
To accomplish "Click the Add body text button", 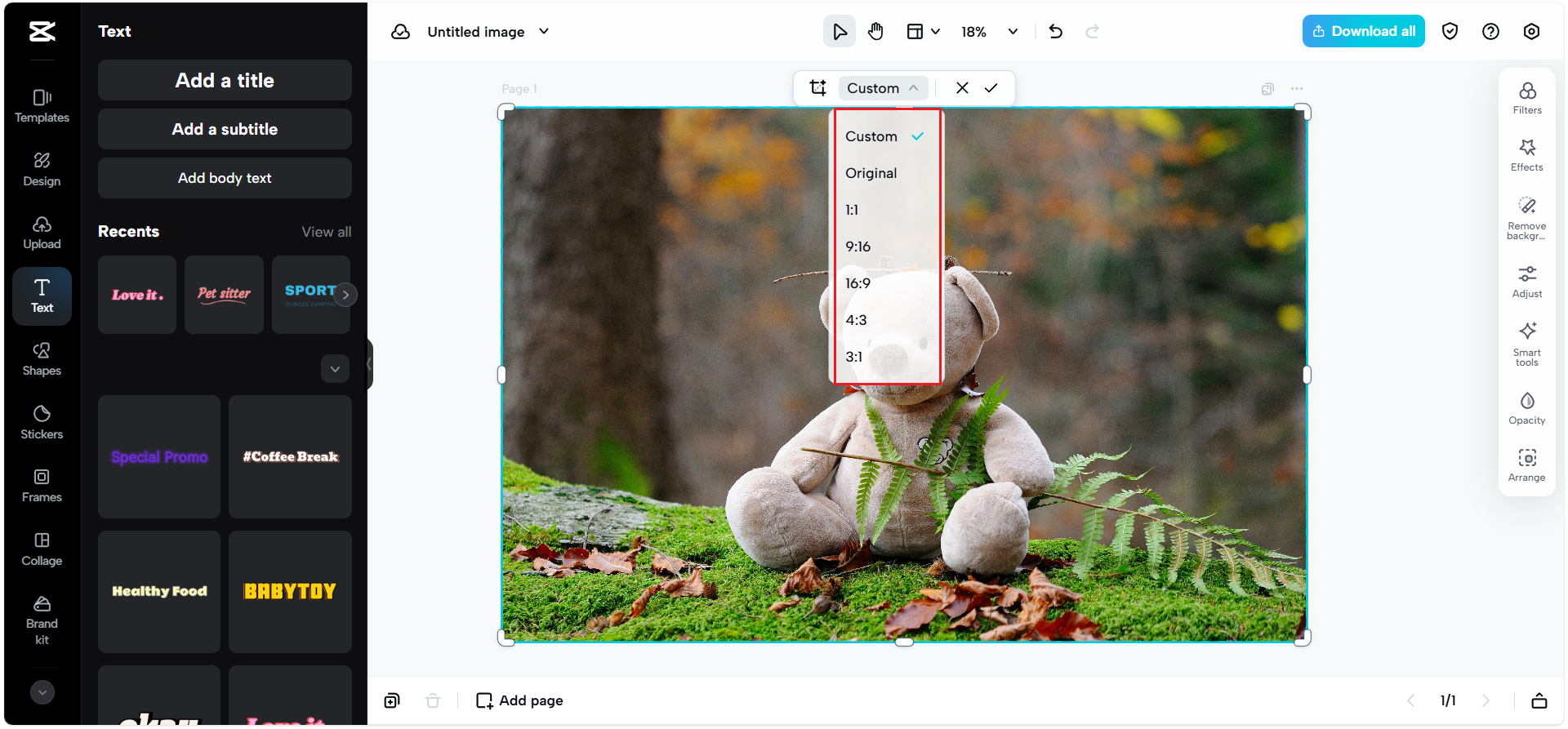I will click(225, 178).
